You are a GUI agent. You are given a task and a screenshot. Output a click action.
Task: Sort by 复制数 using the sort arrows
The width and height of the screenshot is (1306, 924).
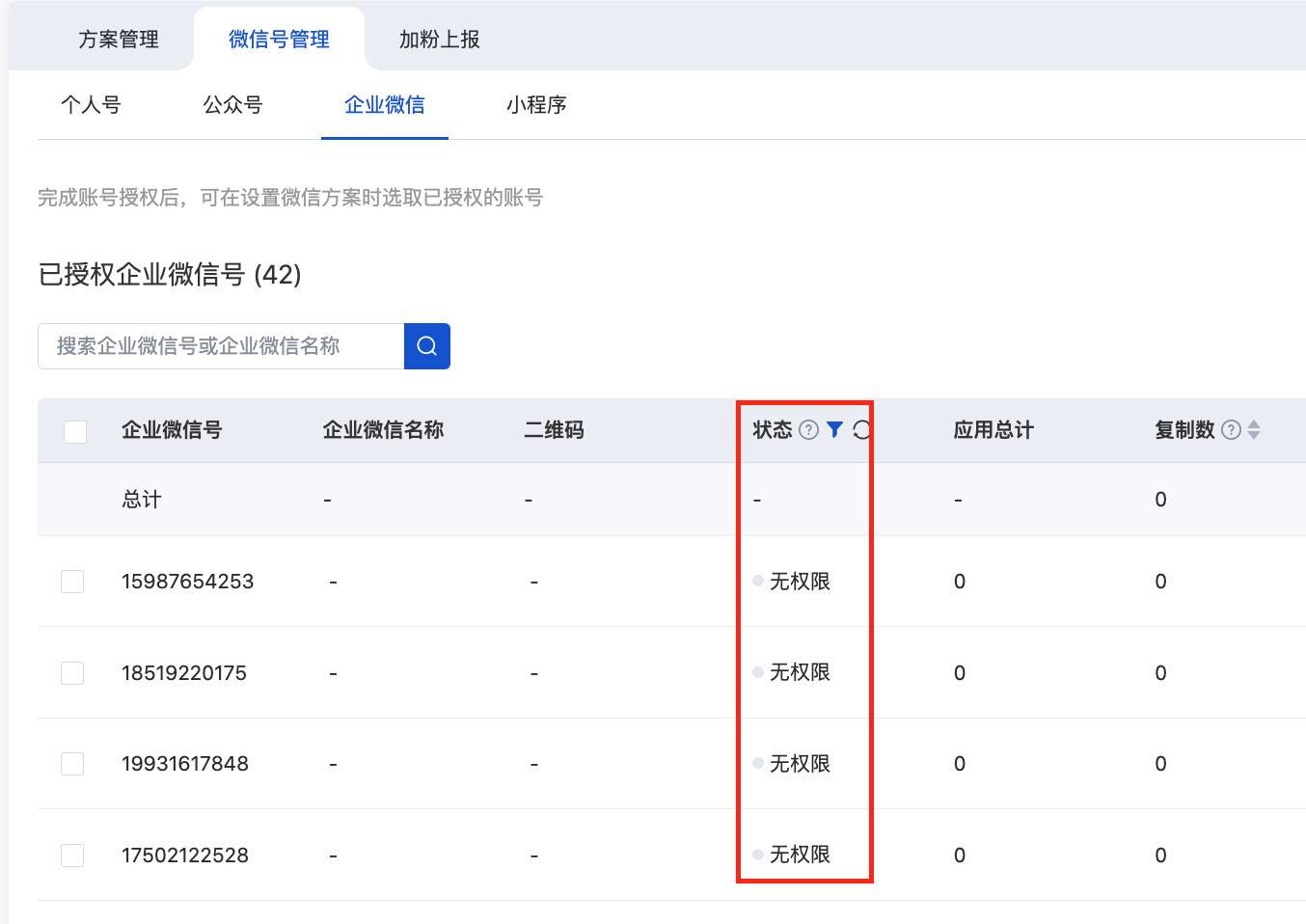1254,430
